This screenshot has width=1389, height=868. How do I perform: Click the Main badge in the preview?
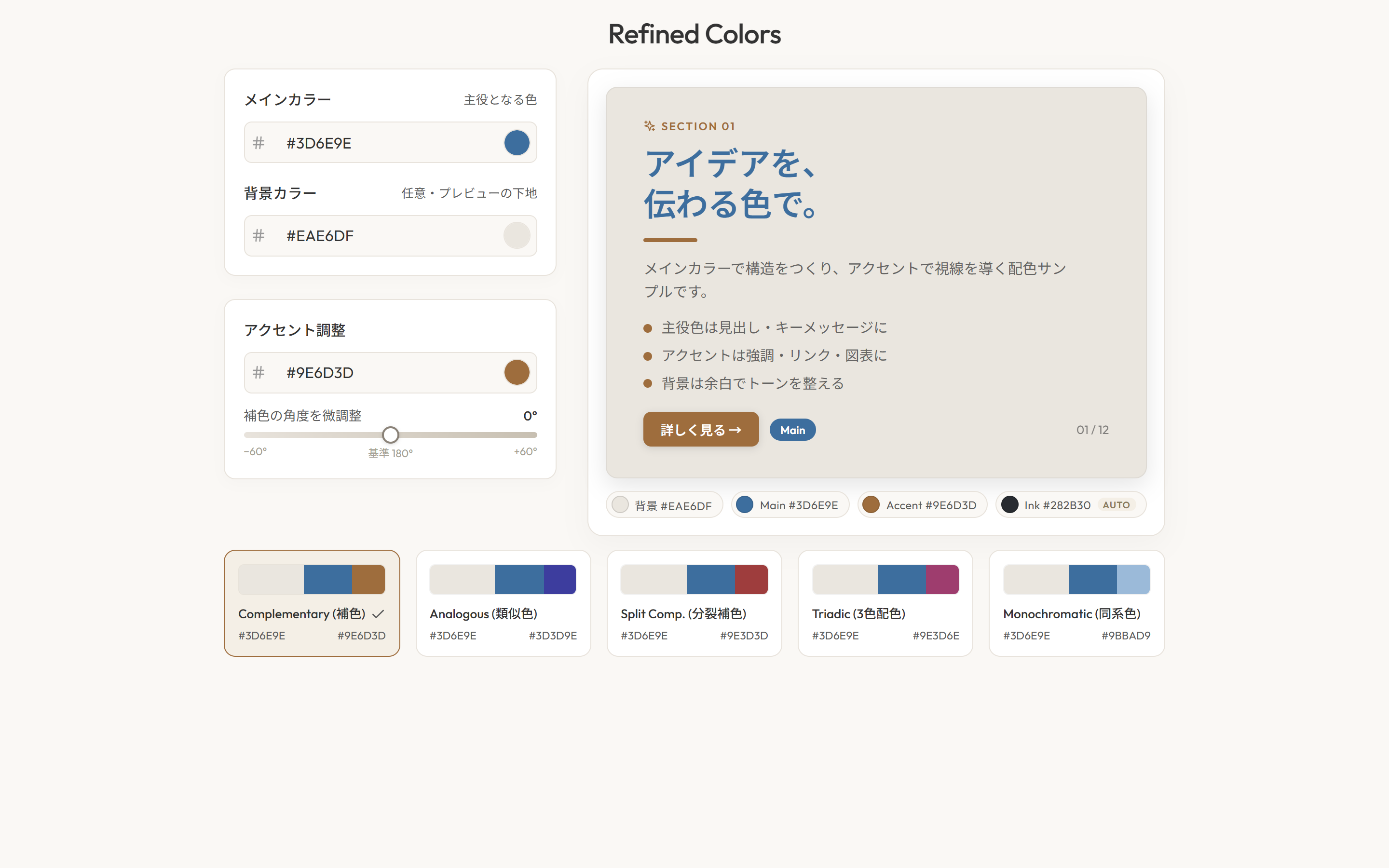(792, 430)
